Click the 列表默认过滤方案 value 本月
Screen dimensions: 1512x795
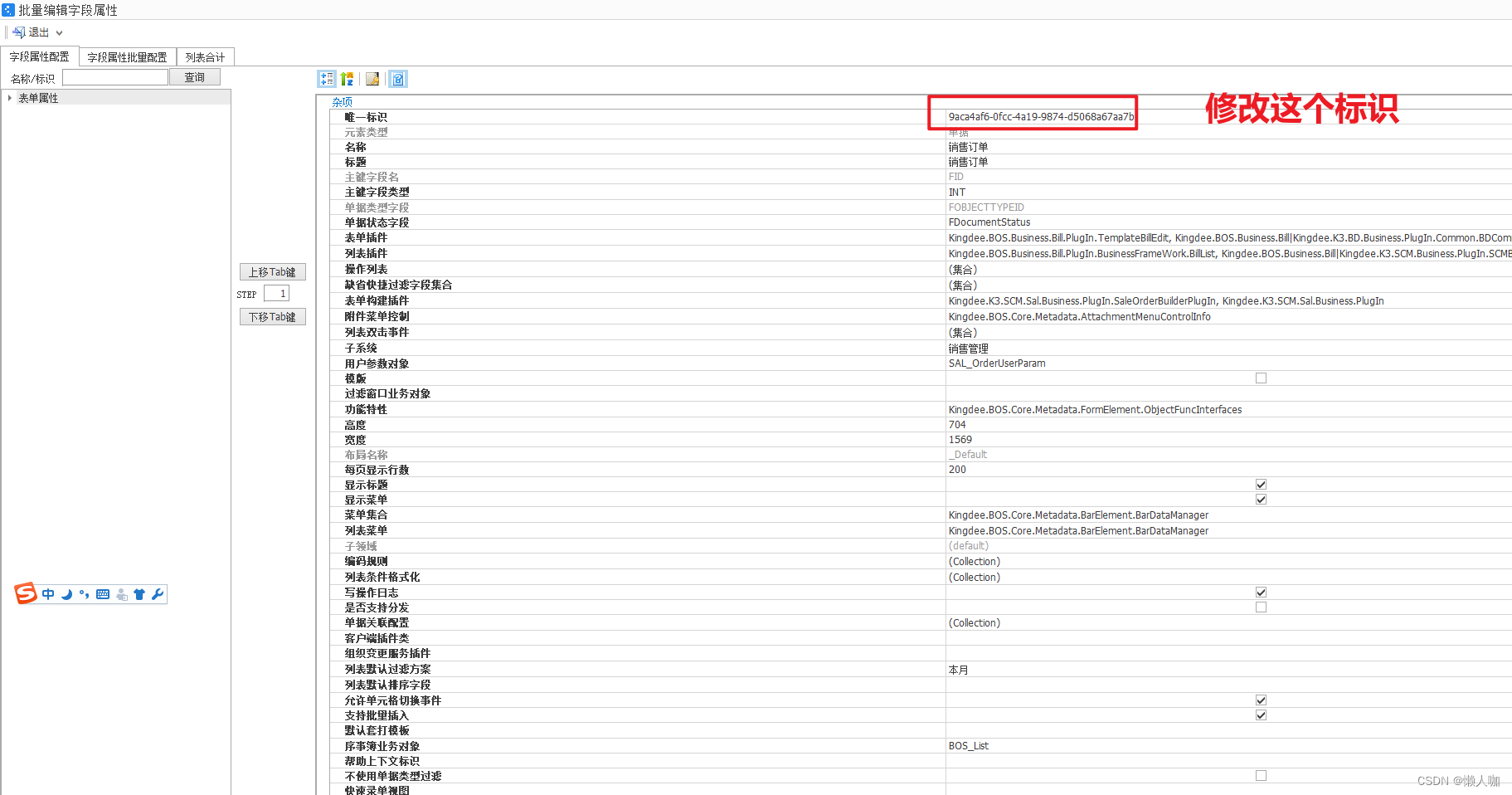(958, 670)
